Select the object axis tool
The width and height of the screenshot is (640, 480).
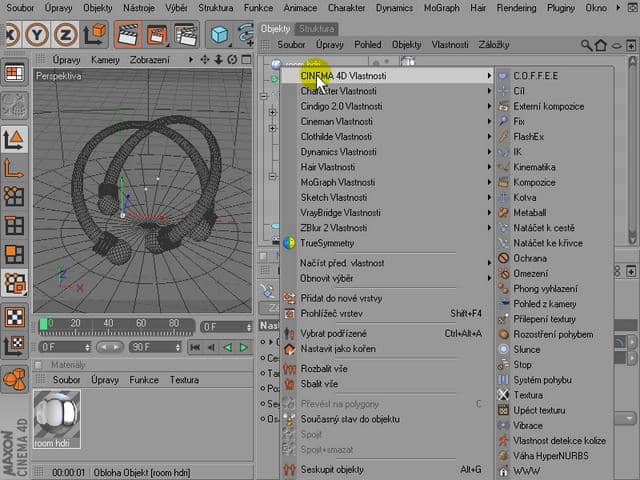pyautogui.click(x=14, y=168)
